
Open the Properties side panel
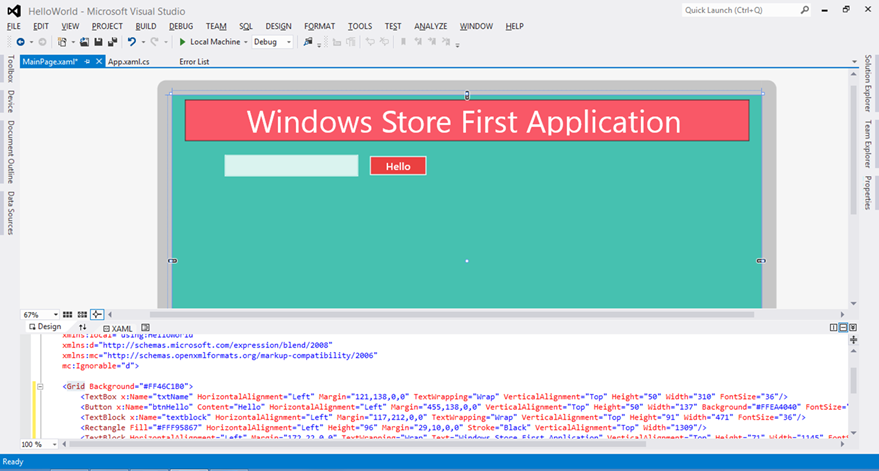coord(867,193)
